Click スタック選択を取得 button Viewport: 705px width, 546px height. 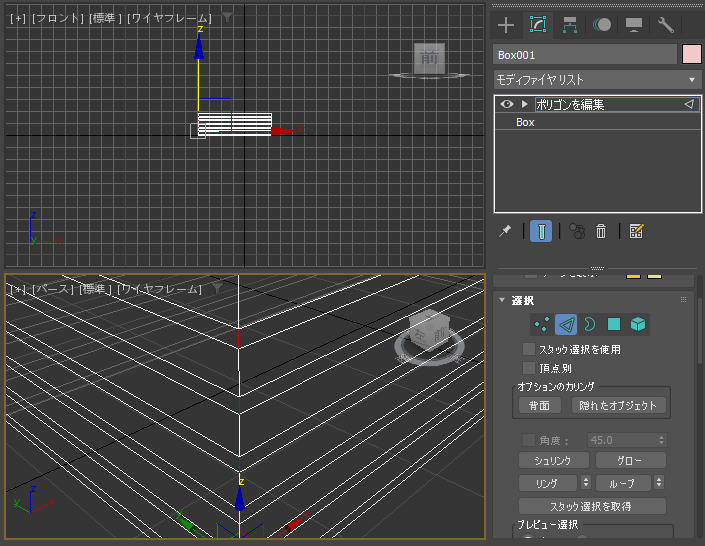tap(592, 506)
